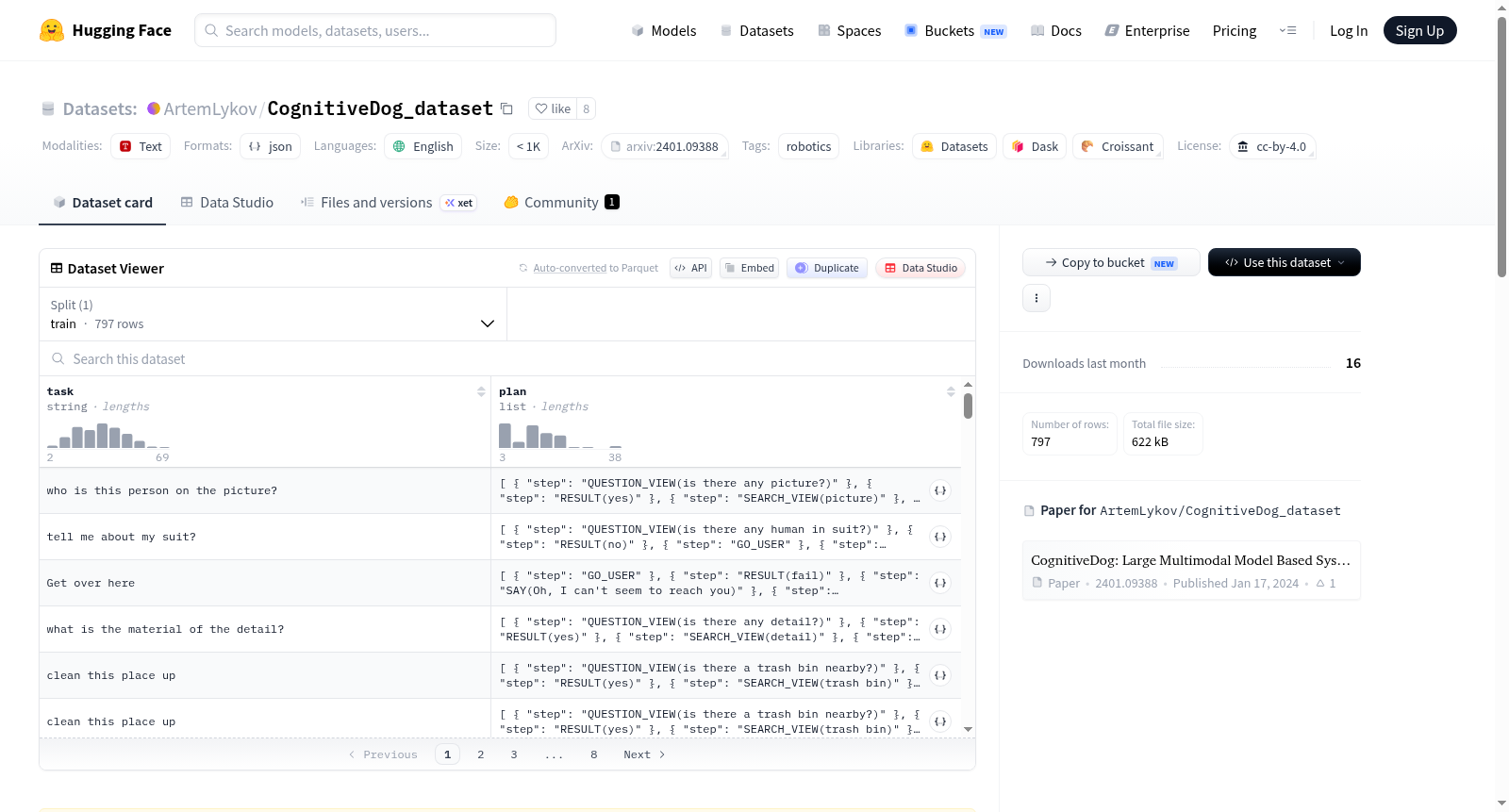Viewport: 1509px width, 812px height.
Task: Open Docs in the top navigation
Action: 1056,30
